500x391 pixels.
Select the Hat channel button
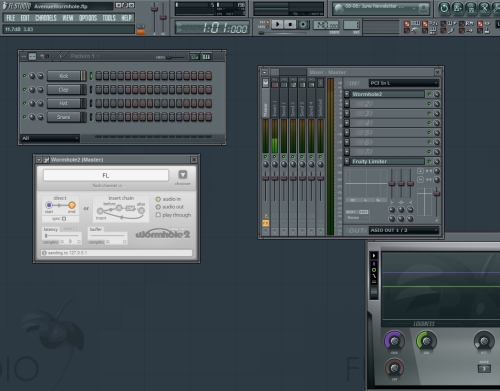(x=64, y=103)
